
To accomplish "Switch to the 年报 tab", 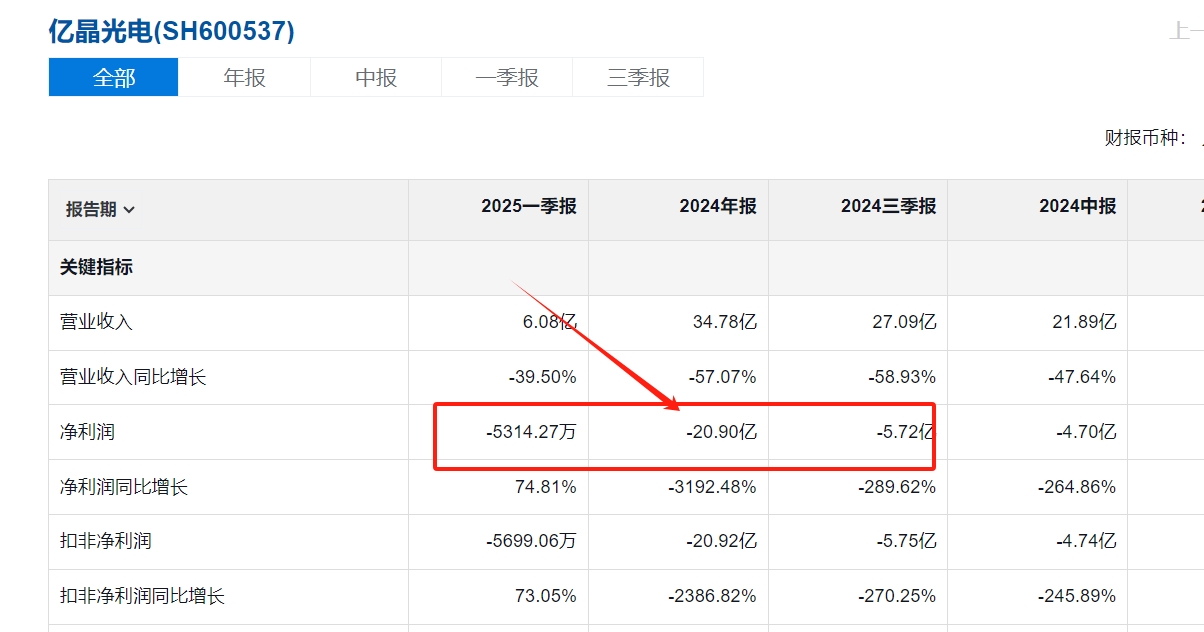I will (245, 77).
